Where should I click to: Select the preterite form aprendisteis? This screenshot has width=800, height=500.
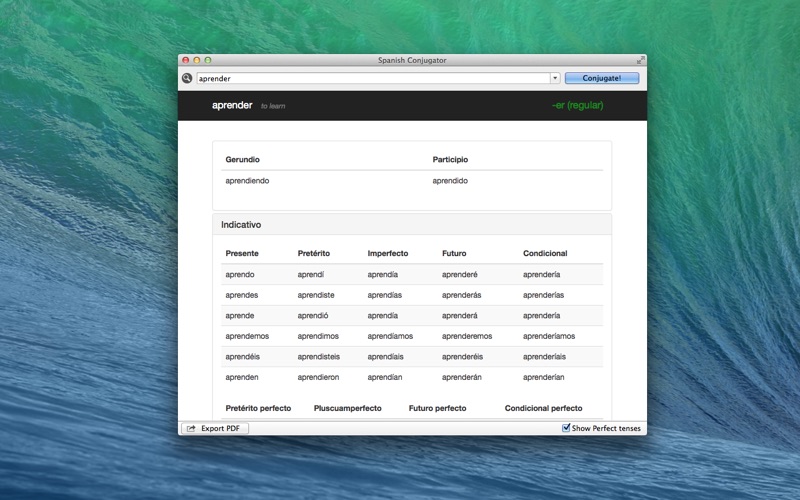tap(319, 357)
